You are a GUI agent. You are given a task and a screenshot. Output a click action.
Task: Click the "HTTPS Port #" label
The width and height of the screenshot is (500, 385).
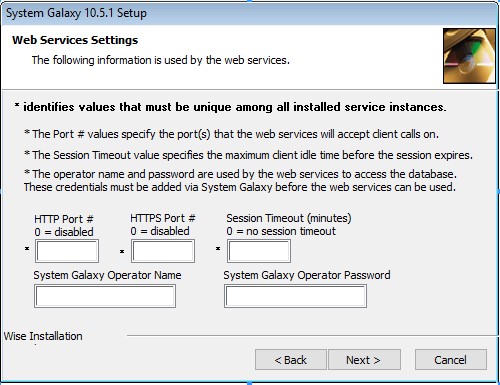click(x=163, y=218)
